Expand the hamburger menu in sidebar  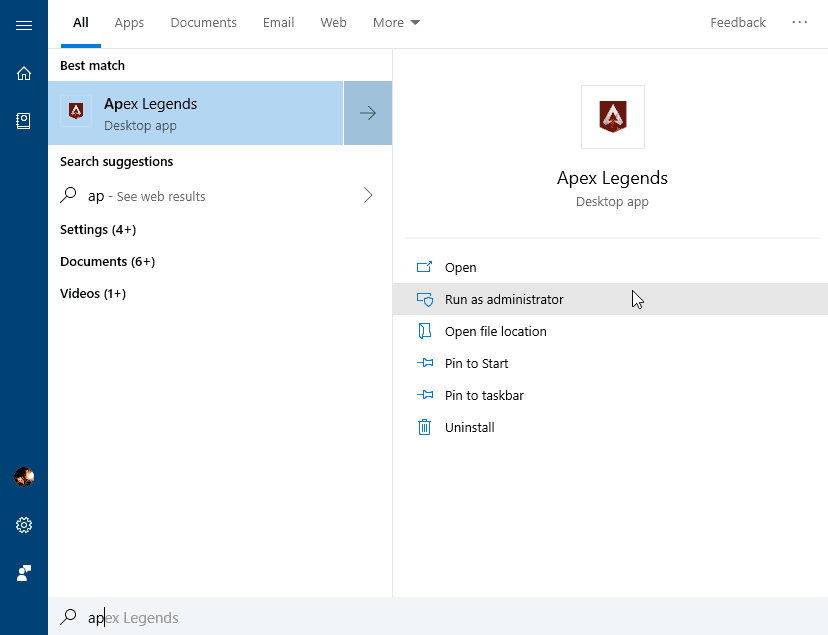pos(24,25)
